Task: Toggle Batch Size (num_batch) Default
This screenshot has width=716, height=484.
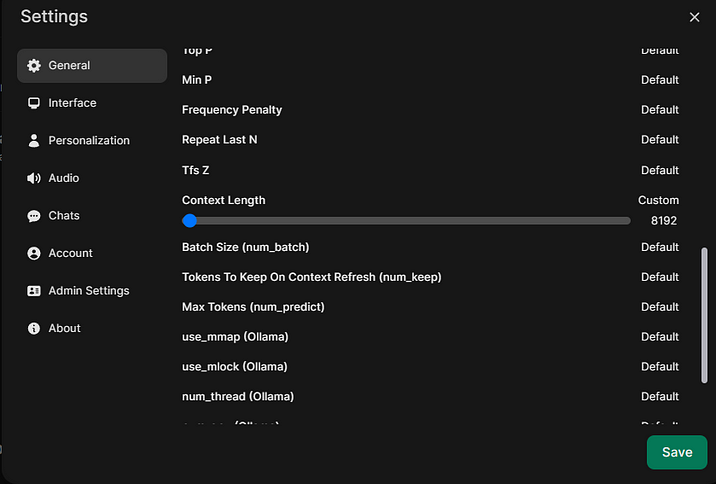Action: tap(659, 247)
